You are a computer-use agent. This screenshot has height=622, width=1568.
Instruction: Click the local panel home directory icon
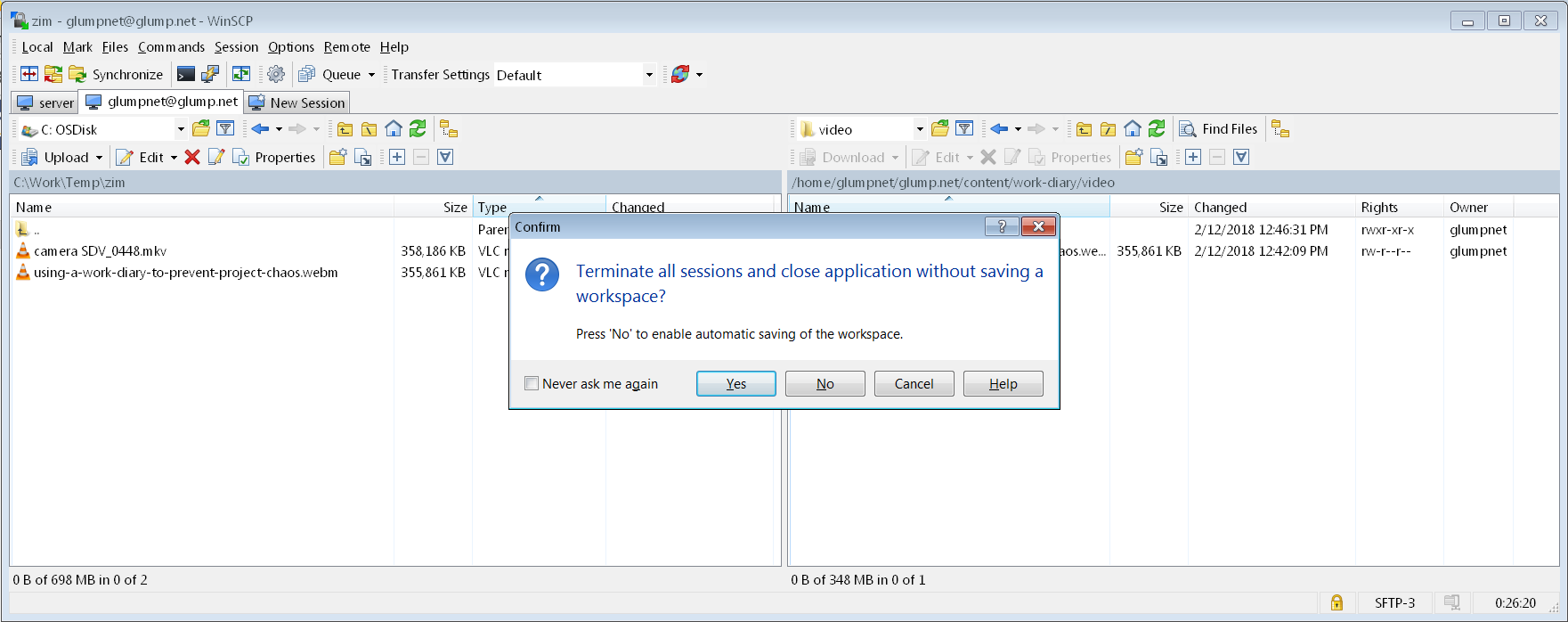click(x=393, y=129)
